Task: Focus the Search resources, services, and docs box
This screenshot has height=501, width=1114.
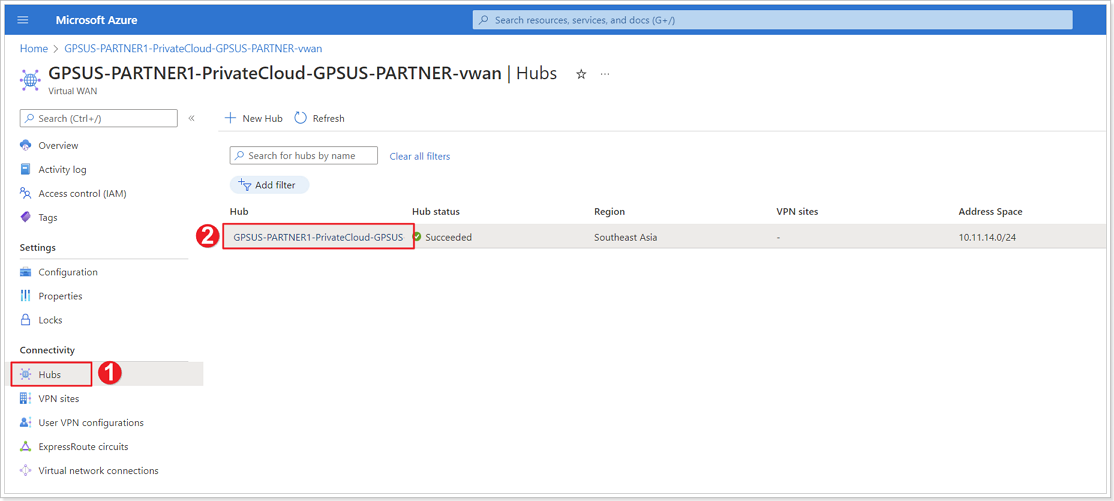Action: pyautogui.click(x=772, y=20)
